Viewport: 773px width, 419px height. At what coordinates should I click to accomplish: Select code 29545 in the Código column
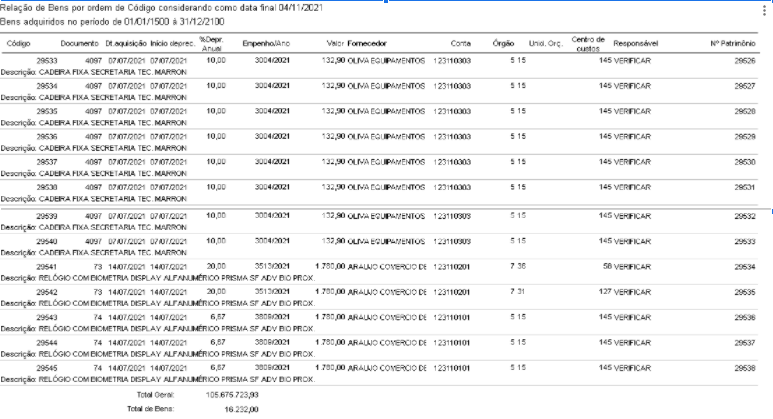(47, 368)
